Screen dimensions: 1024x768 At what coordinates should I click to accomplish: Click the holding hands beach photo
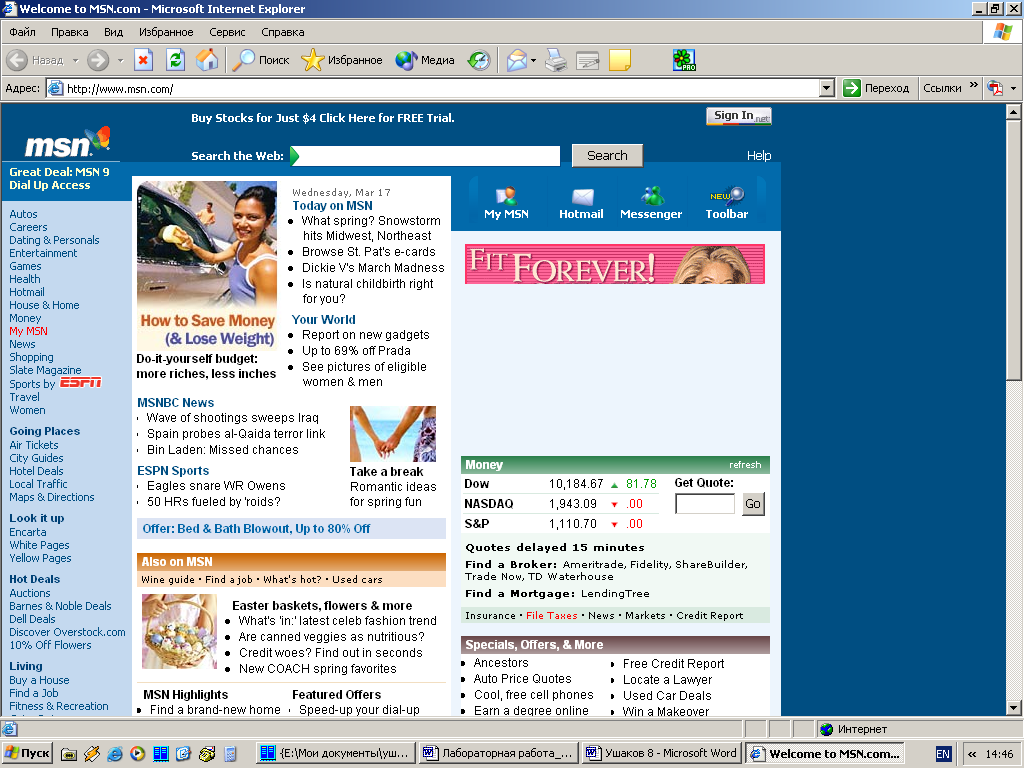[x=392, y=434]
